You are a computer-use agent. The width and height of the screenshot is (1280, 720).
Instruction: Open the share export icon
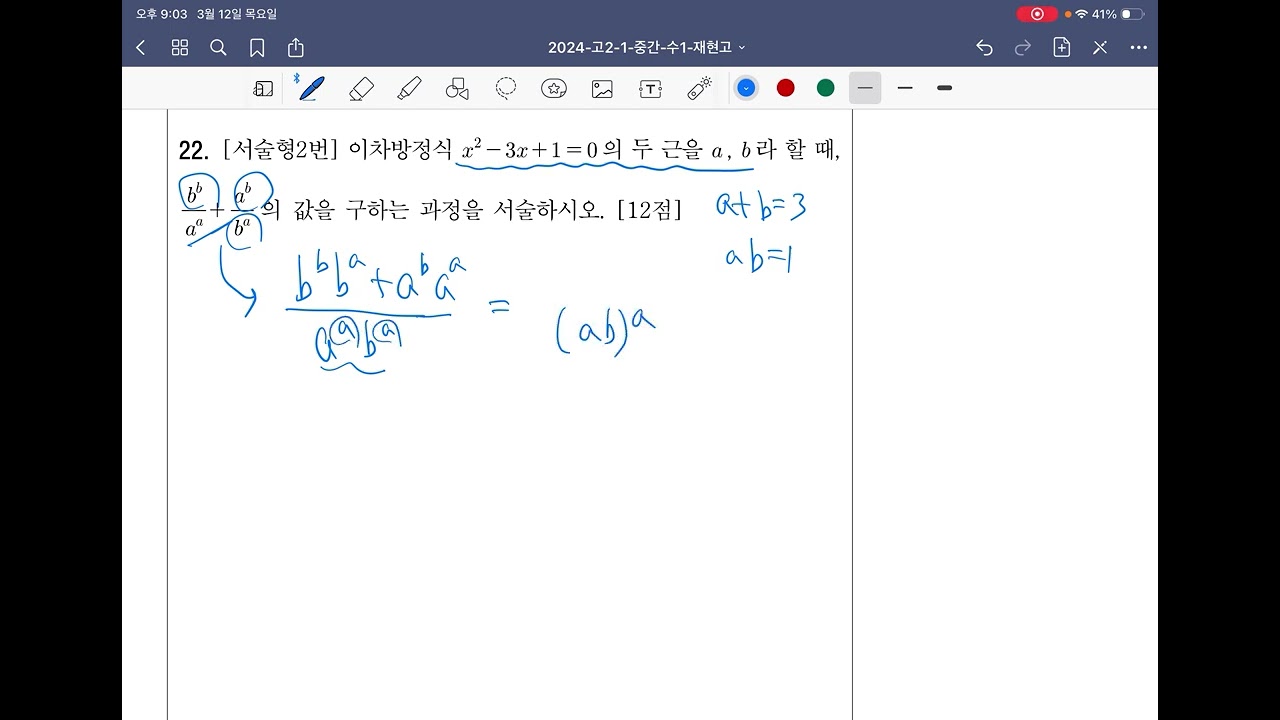(x=296, y=47)
